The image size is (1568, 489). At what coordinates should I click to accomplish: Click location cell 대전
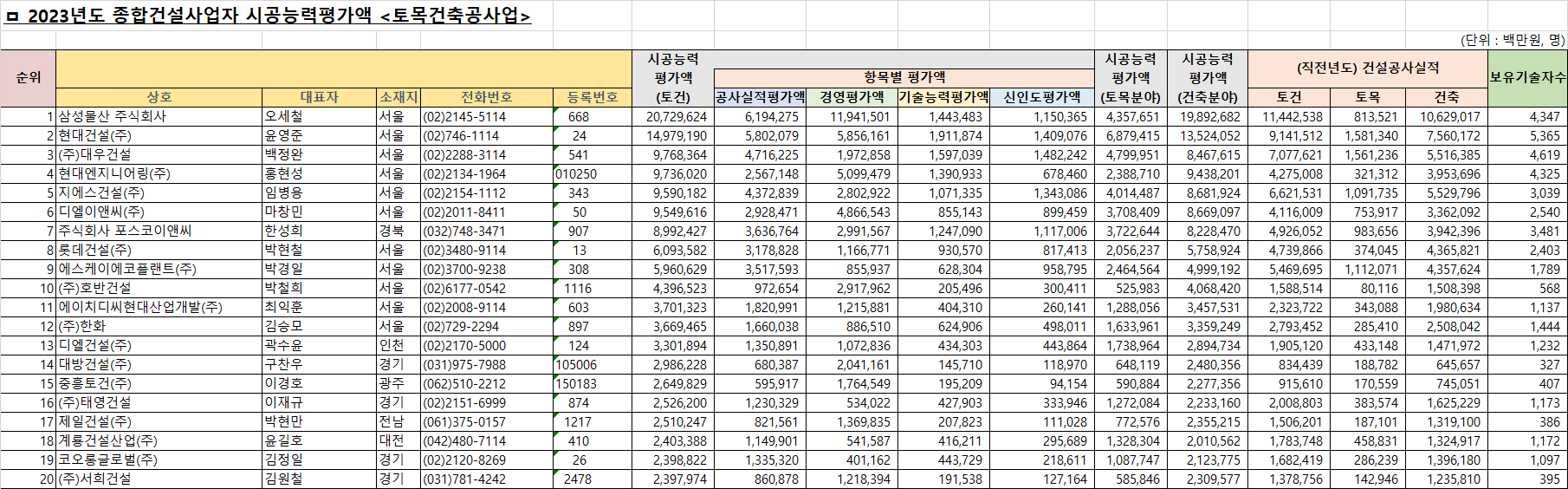[398, 440]
